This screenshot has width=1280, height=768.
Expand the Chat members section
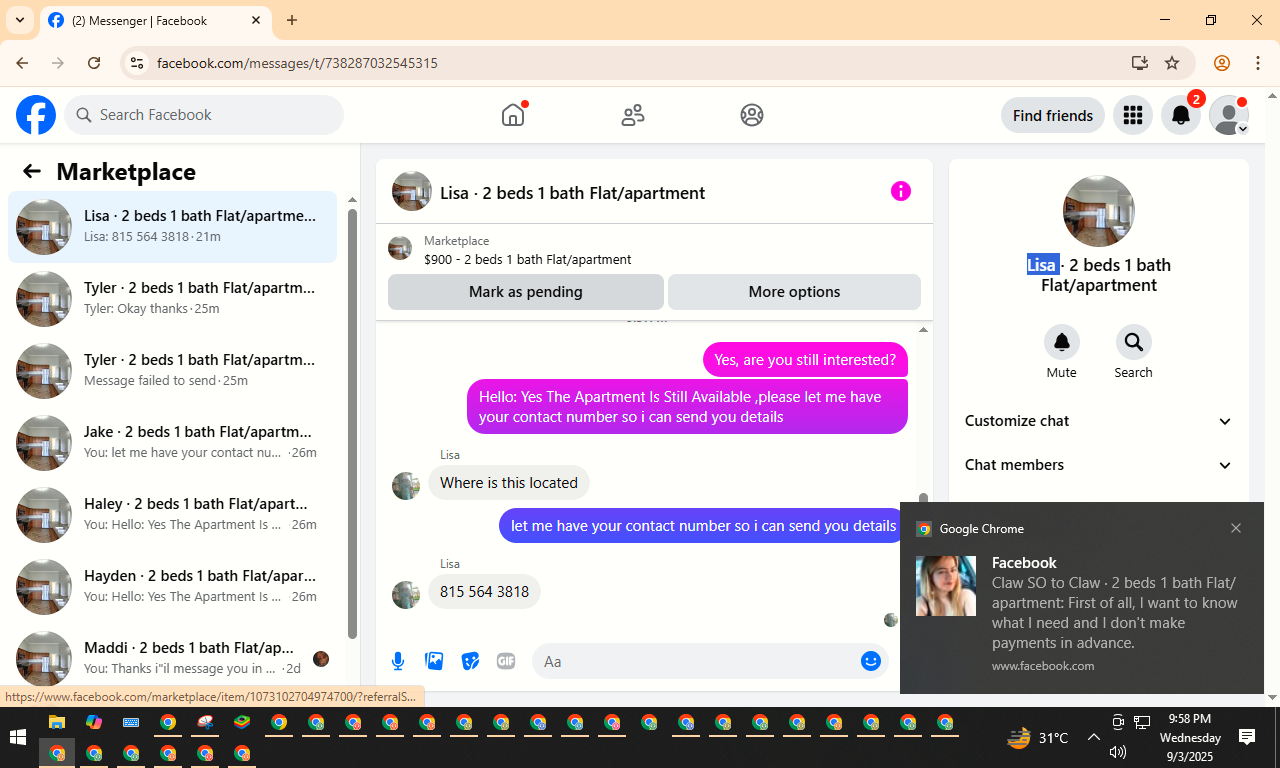coord(1099,465)
